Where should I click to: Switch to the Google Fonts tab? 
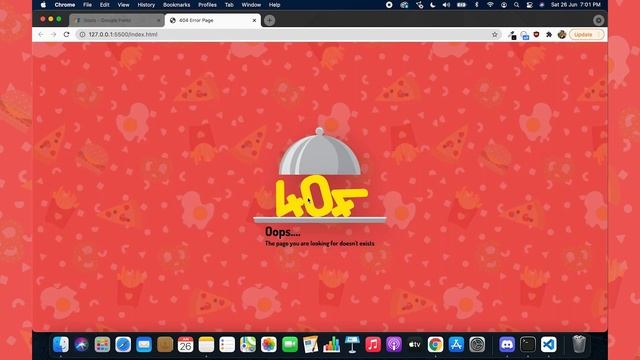pos(116,20)
